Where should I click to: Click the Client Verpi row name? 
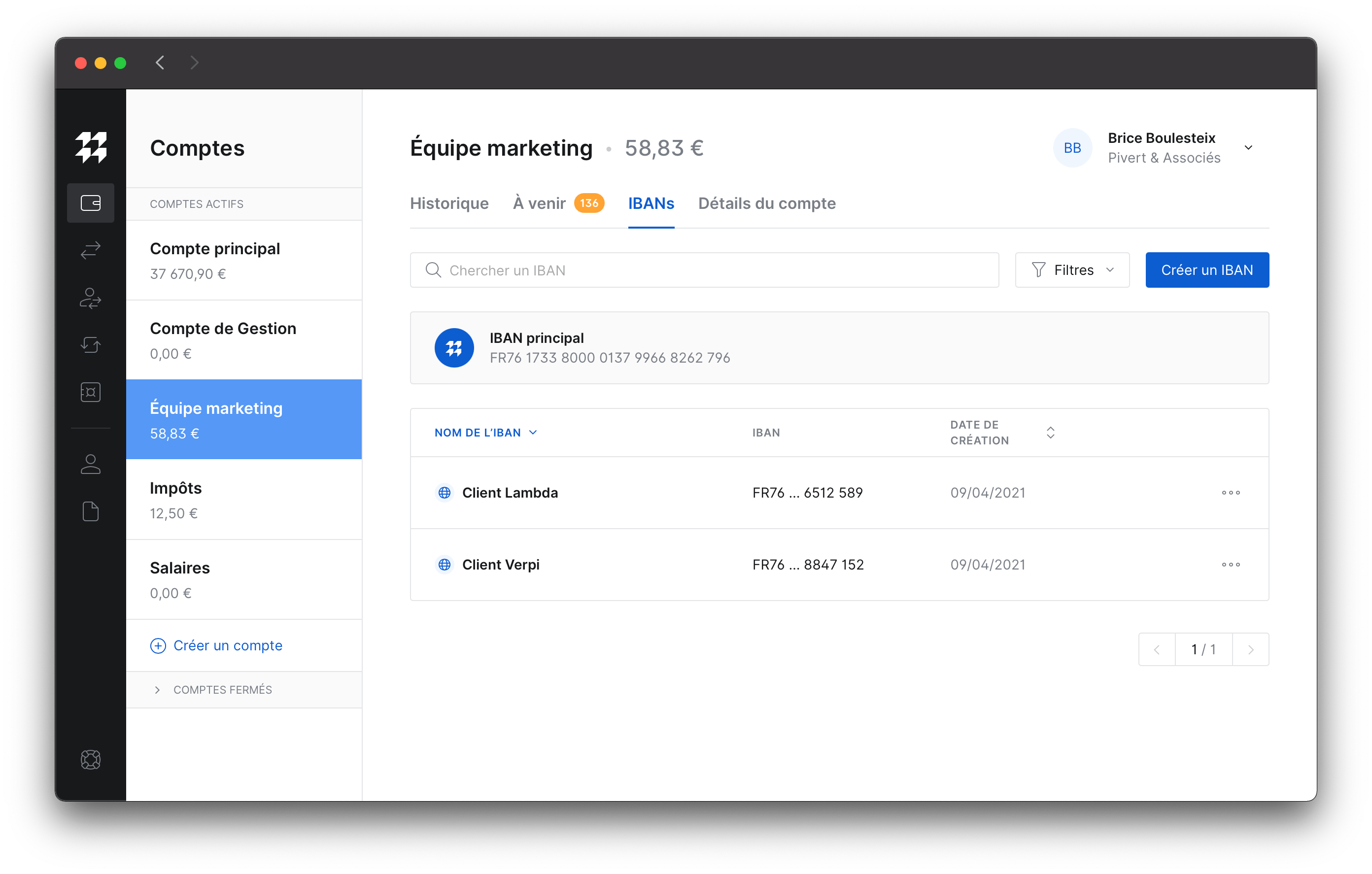pyautogui.click(x=501, y=564)
